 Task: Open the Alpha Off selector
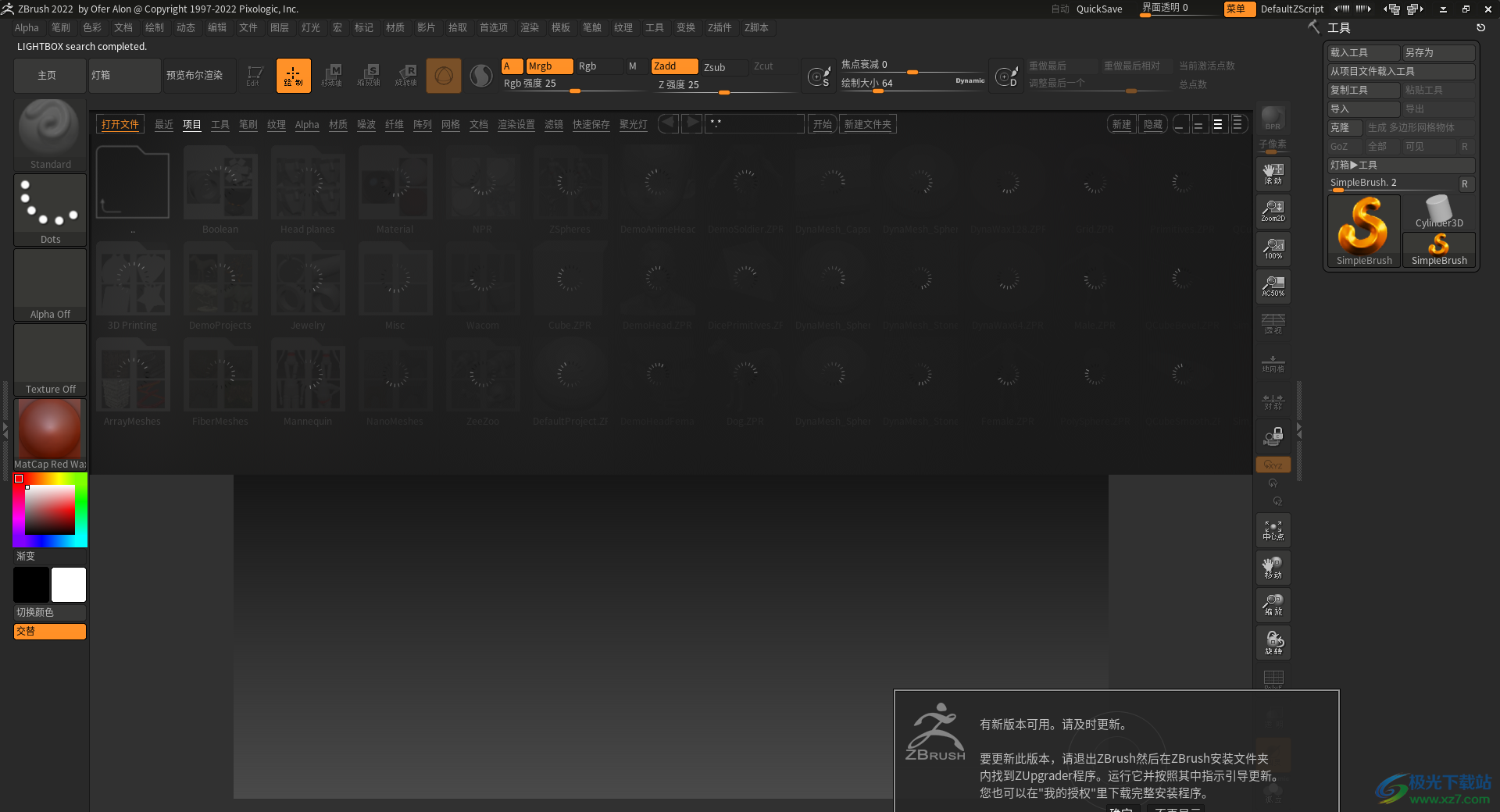tap(50, 284)
